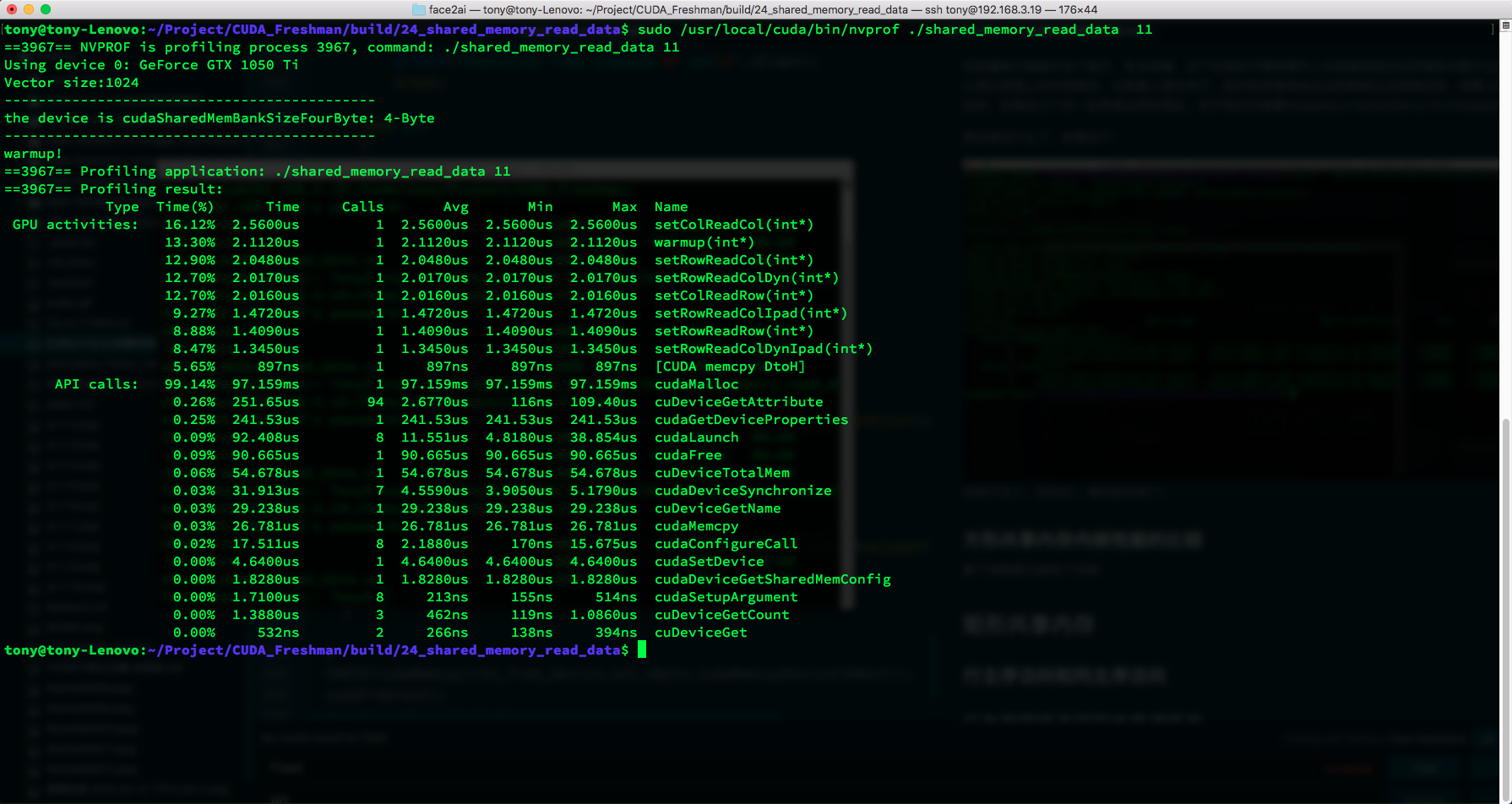Click the 'cudaSetupArgument' API name
1512x804 pixels.
pyautogui.click(x=726, y=597)
